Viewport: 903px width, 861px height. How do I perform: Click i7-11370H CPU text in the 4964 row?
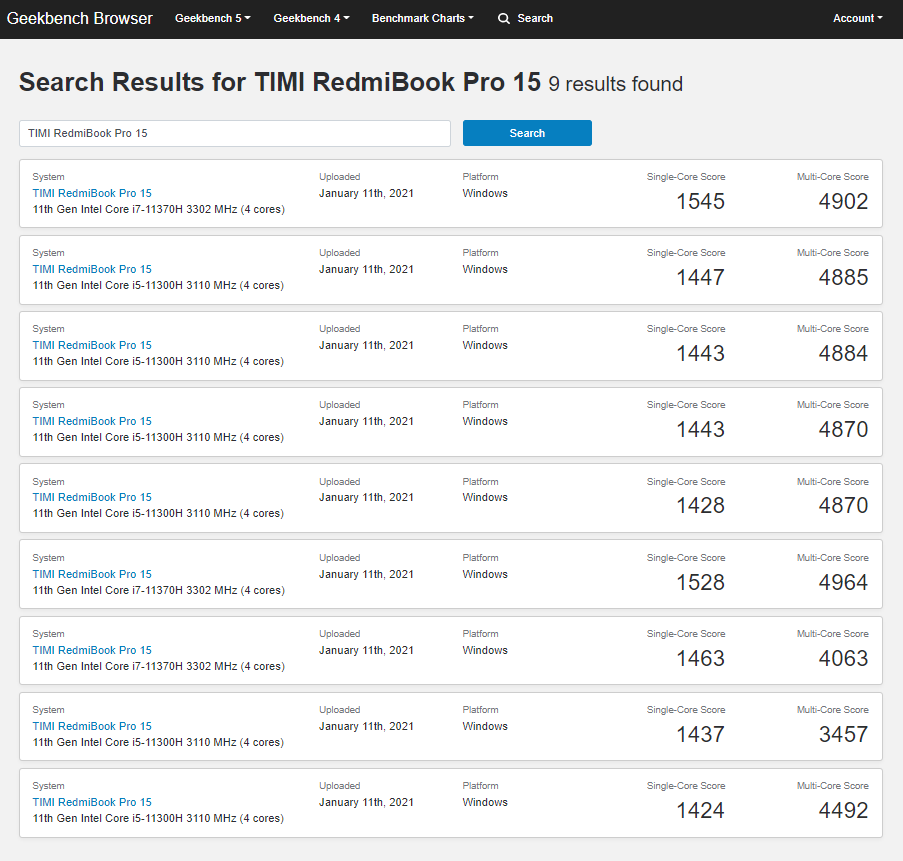pyautogui.click(x=158, y=590)
